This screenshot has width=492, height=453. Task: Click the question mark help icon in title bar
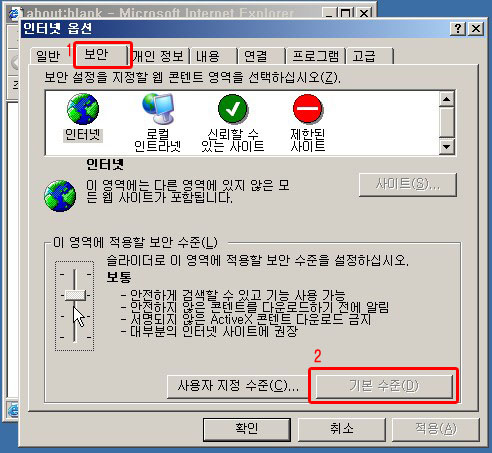pos(458,29)
